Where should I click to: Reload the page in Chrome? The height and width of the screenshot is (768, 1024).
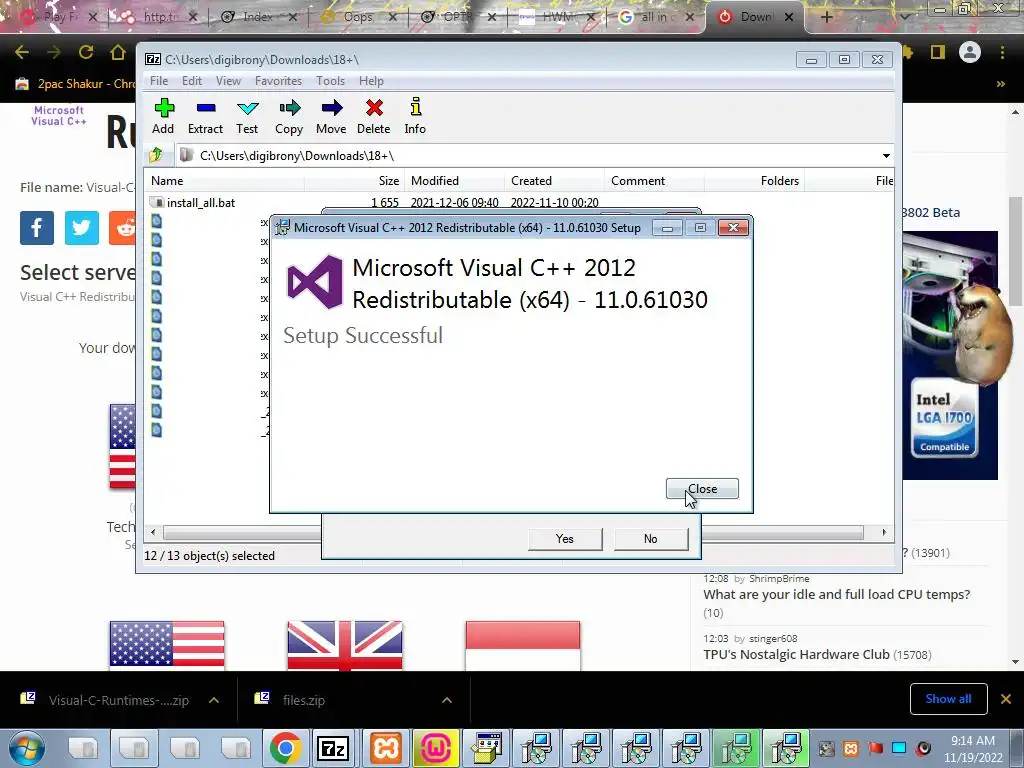click(86, 52)
